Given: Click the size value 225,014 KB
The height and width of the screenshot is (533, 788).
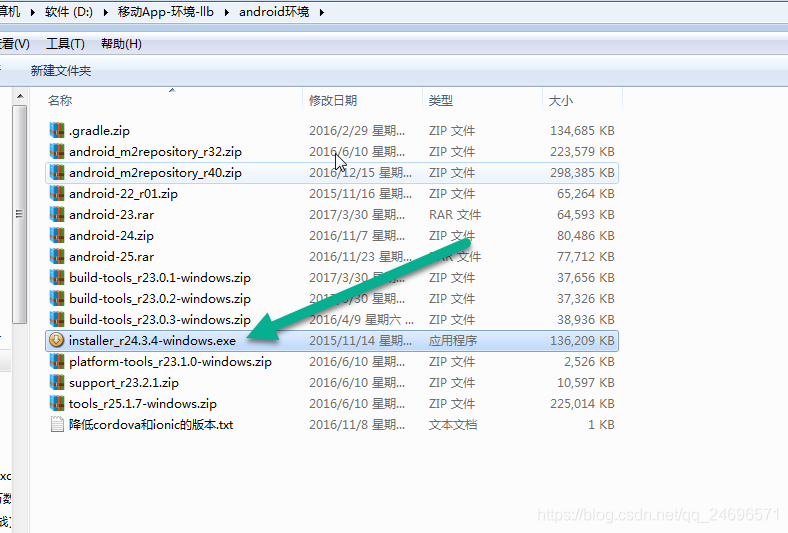Looking at the screenshot, I should [x=582, y=404].
